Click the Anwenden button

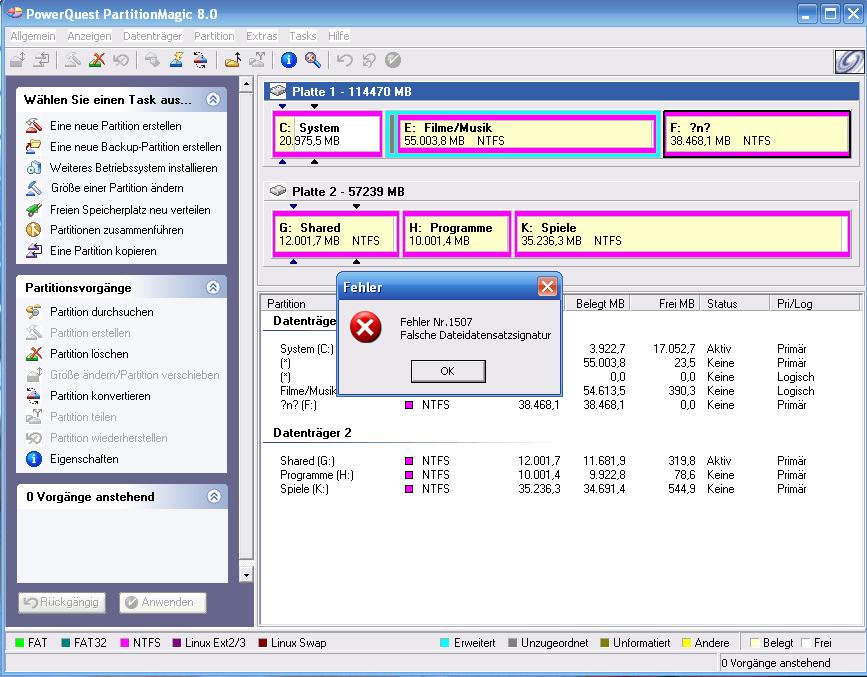tap(163, 602)
